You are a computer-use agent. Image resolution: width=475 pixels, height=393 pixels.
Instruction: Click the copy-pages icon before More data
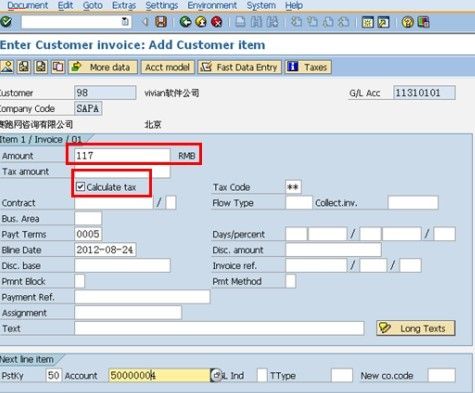coord(58,67)
